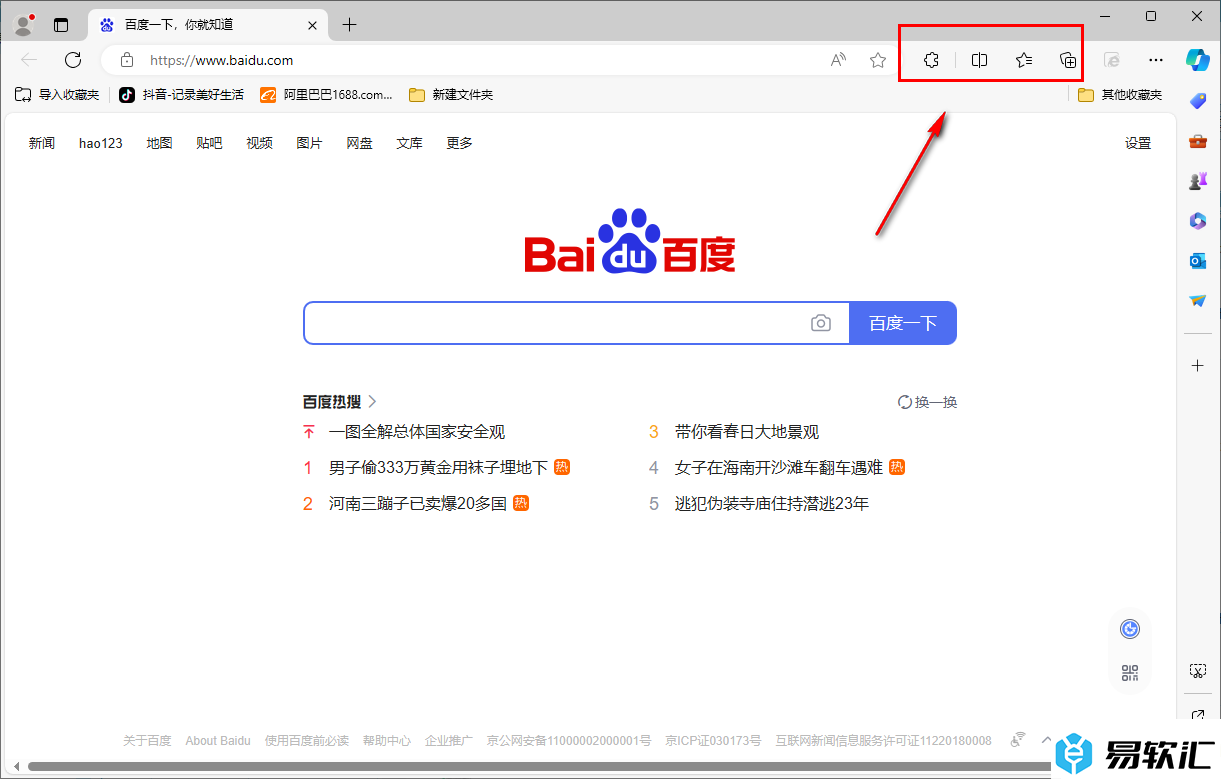Open 阿里巴巴1688.com bookmark

pyautogui.click(x=327, y=95)
